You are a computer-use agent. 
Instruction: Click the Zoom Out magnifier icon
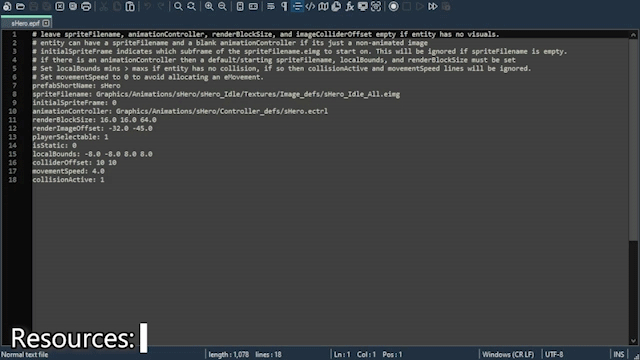(222, 6)
